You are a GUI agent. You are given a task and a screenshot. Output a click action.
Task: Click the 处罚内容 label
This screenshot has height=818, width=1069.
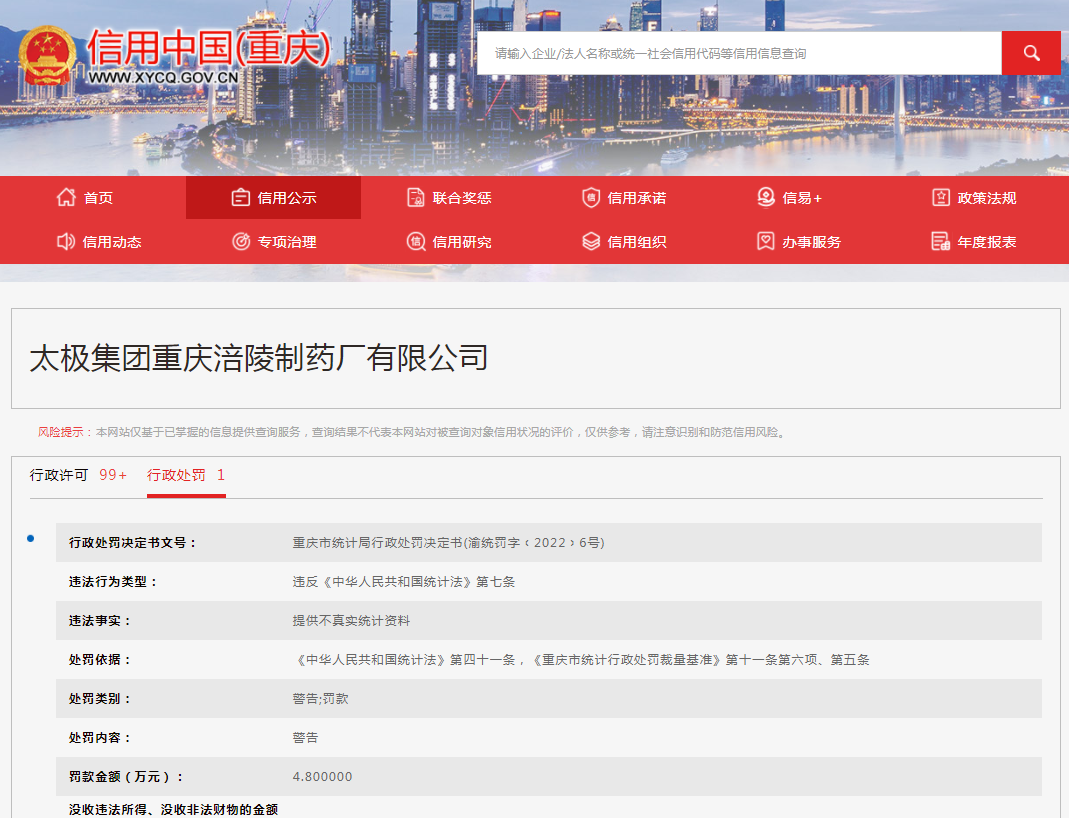[100, 738]
